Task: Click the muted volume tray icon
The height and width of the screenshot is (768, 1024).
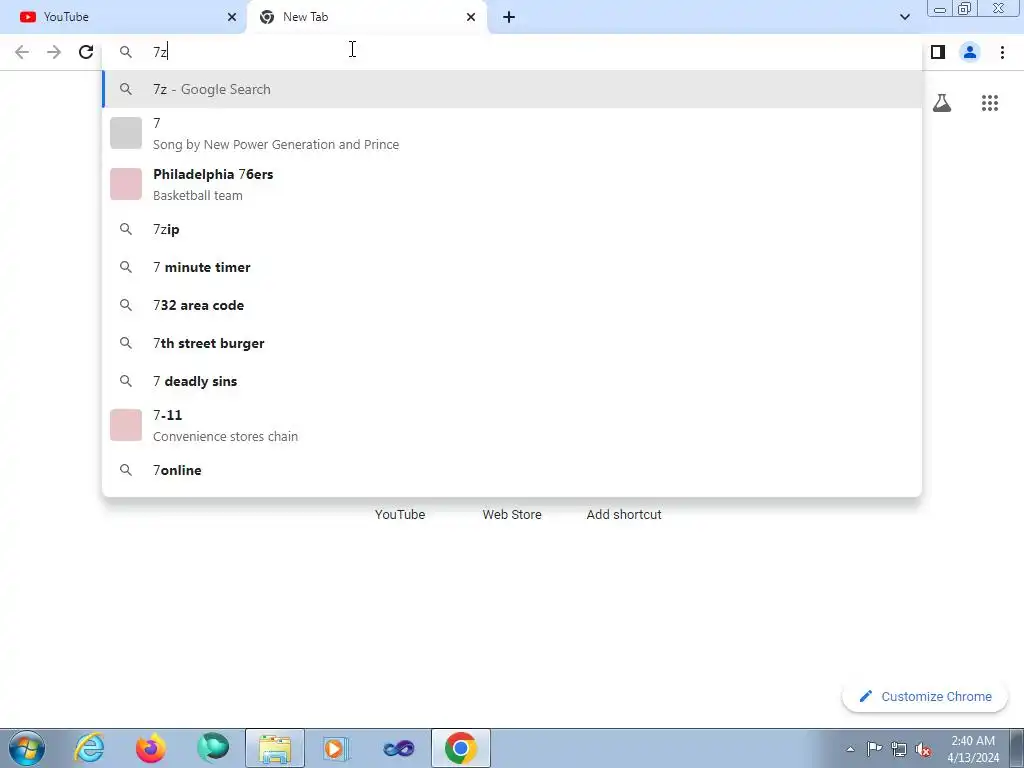Action: coord(923,750)
